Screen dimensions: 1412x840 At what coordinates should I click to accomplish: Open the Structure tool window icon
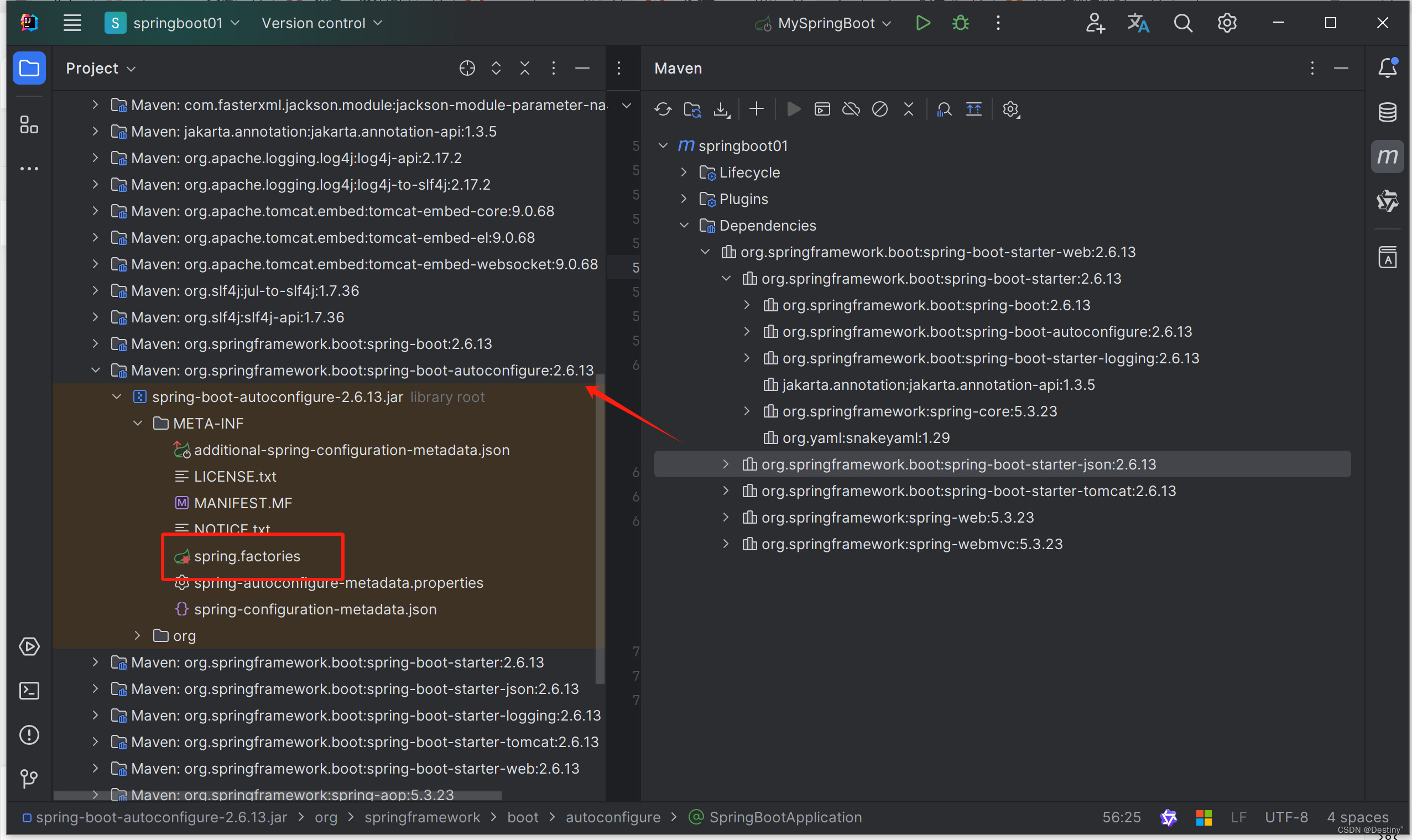point(29,124)
